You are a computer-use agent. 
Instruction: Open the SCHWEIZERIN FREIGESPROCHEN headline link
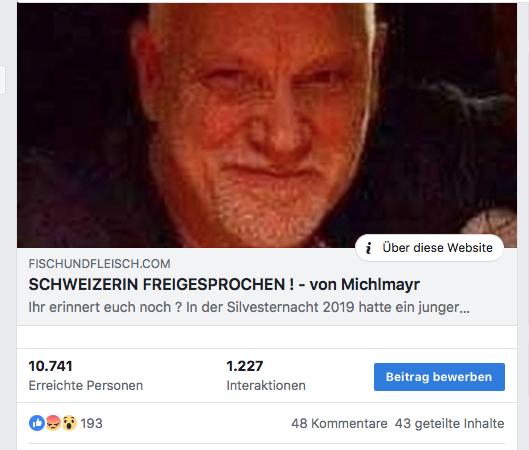coord(224,284)
